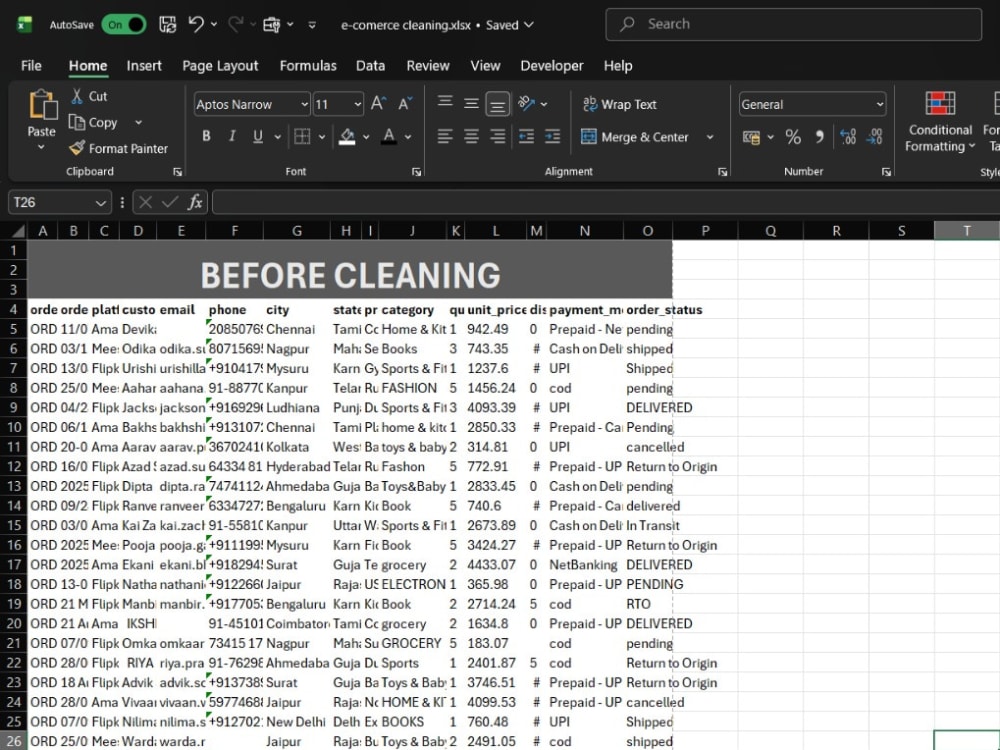Decrease indent in cell
The width and height of the screenshot is (1000, 750).
526,136
